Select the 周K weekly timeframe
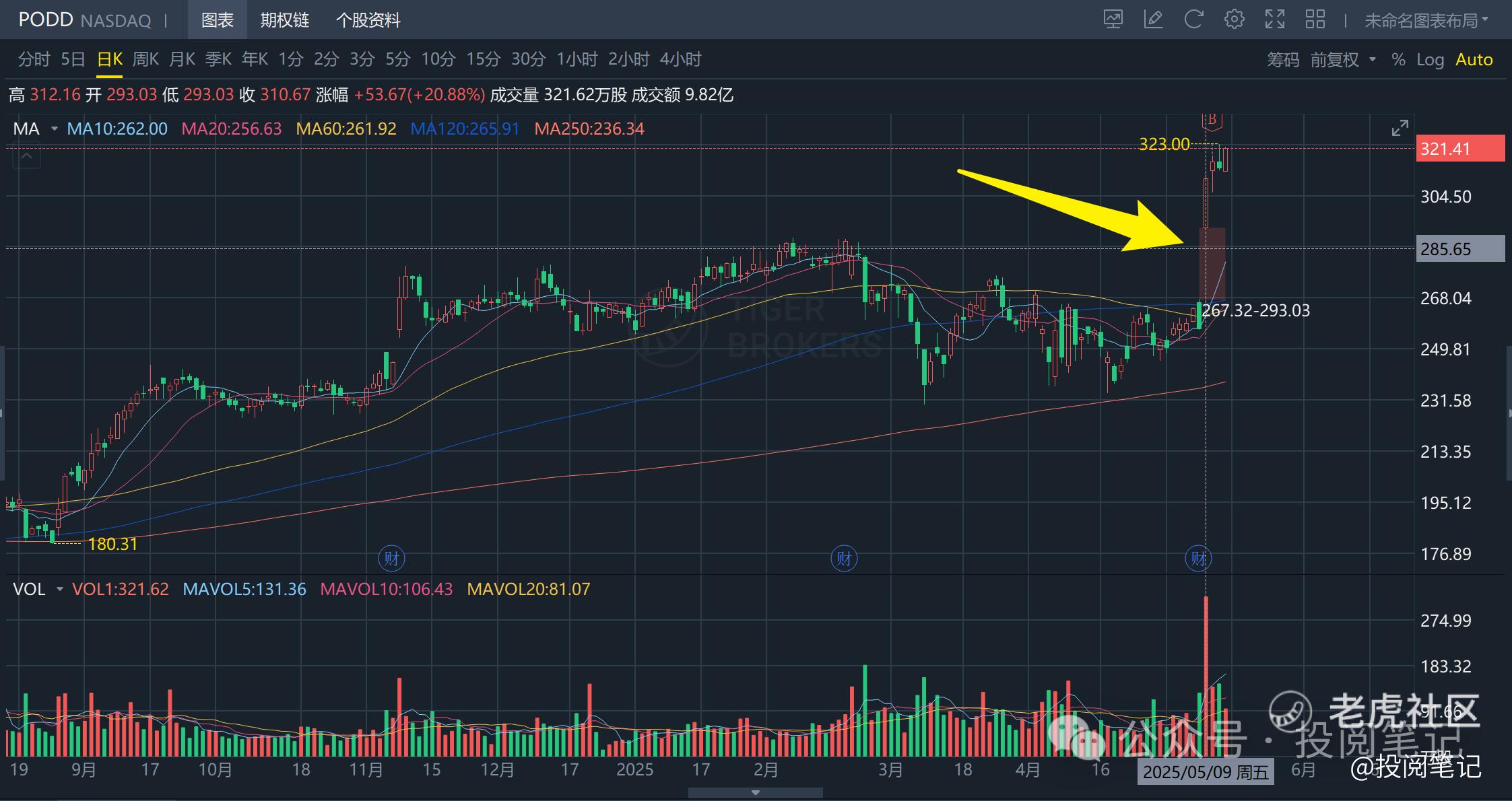The image size is (1512, 801). (x=145, y=59)
